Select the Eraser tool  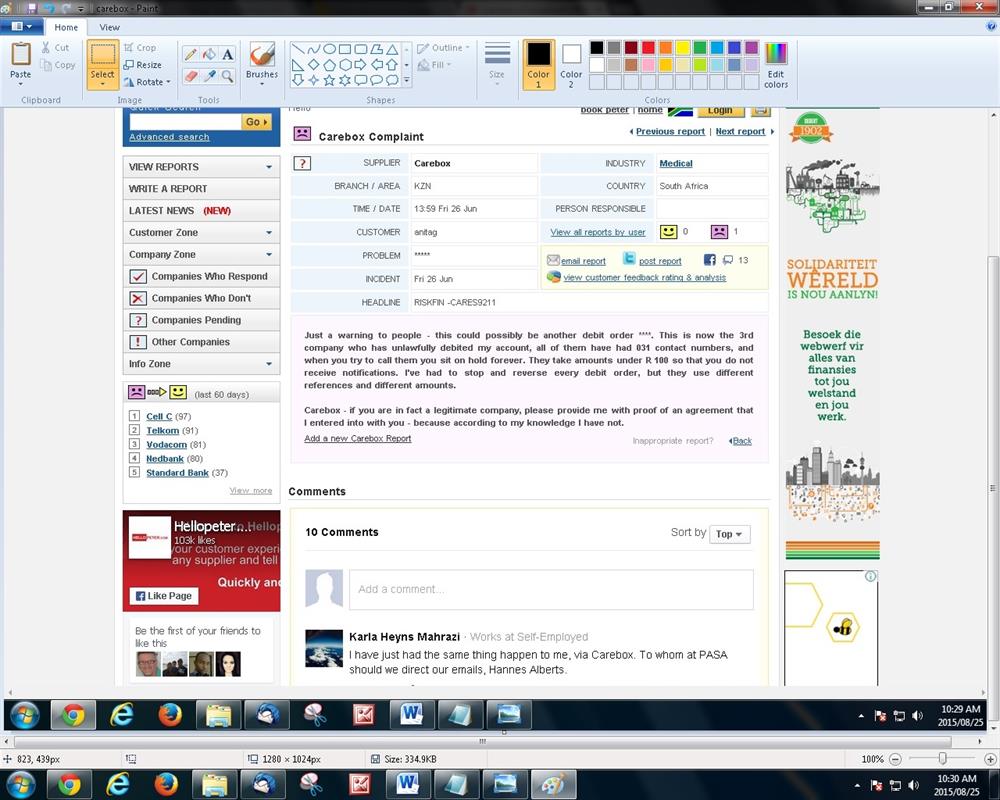click(x=190, y=76)
